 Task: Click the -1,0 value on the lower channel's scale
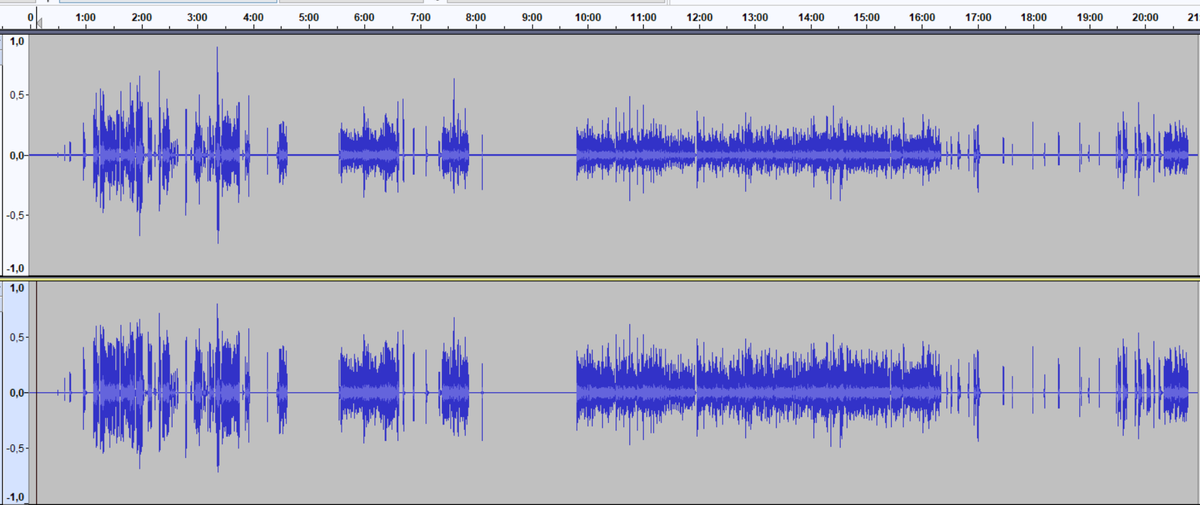16,497
